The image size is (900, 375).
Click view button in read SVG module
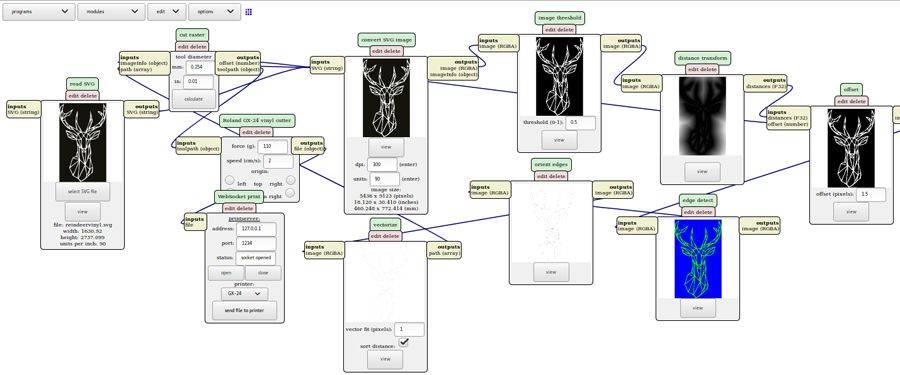(83, 211)
